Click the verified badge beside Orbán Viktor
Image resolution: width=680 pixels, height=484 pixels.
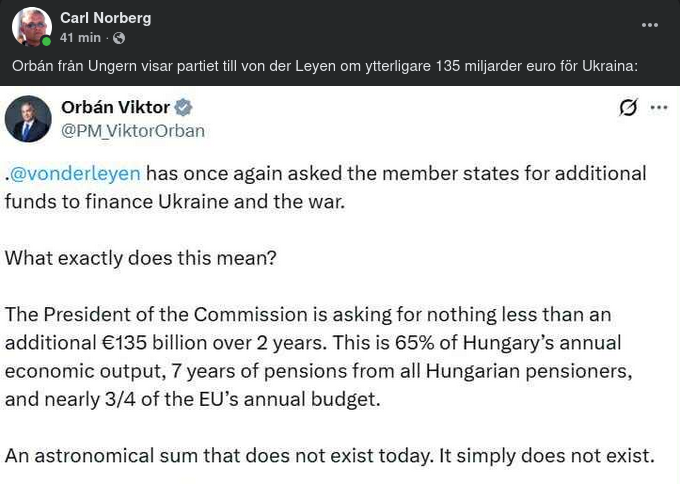[x=183, y=107]
